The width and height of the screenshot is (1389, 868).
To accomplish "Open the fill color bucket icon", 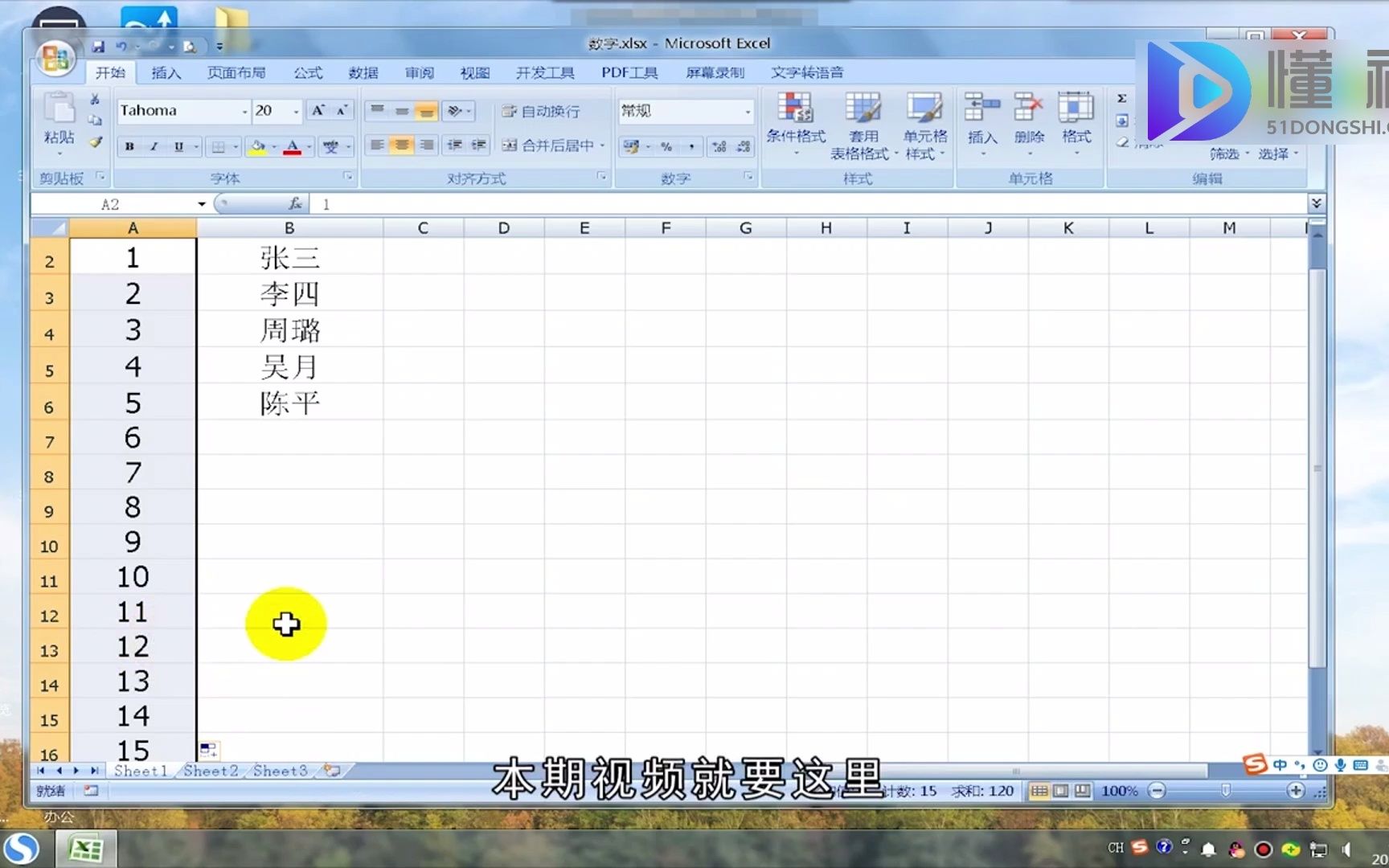I will [x=256, y=146].
